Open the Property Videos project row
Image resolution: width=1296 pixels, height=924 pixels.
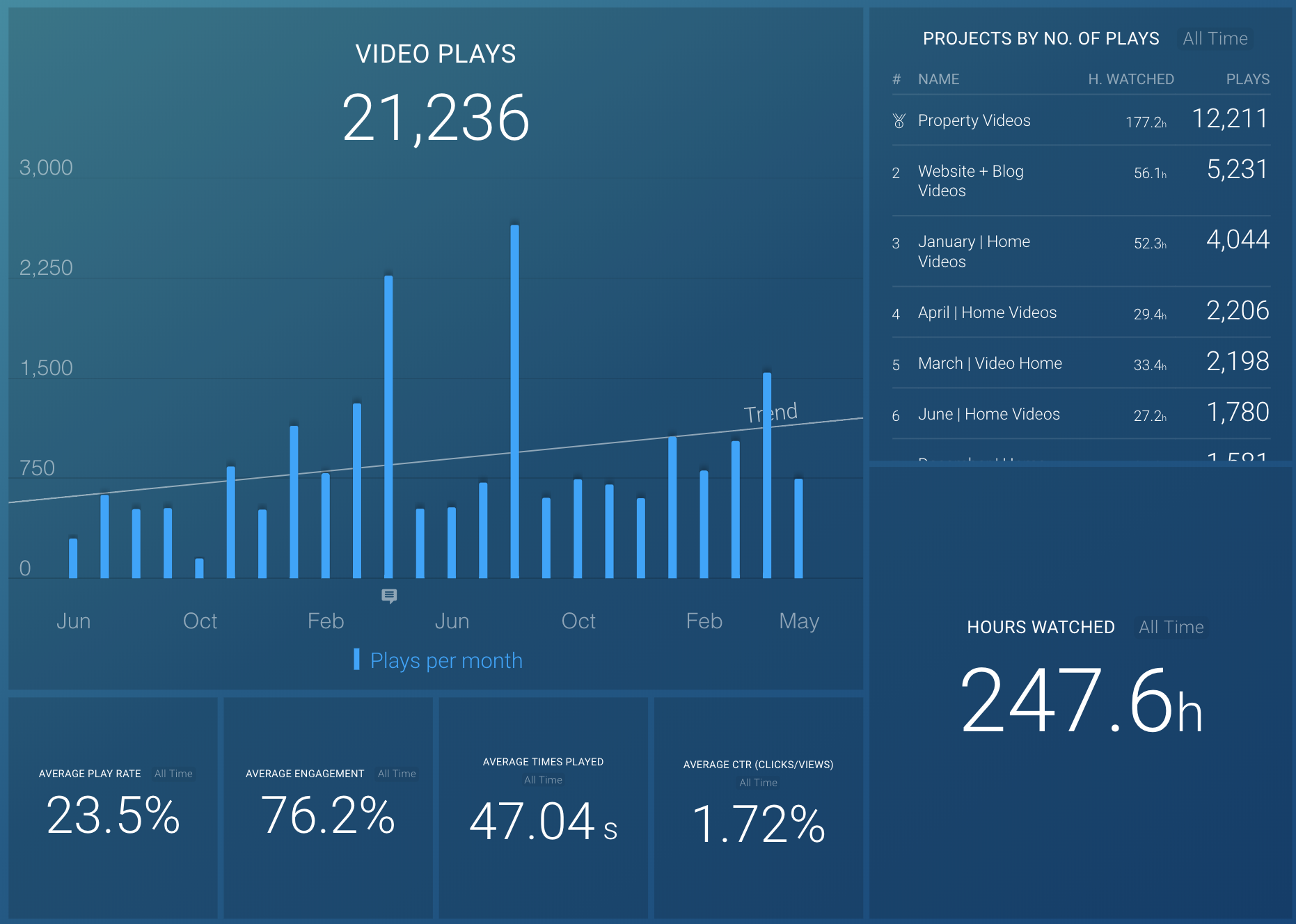(1081, 120)
